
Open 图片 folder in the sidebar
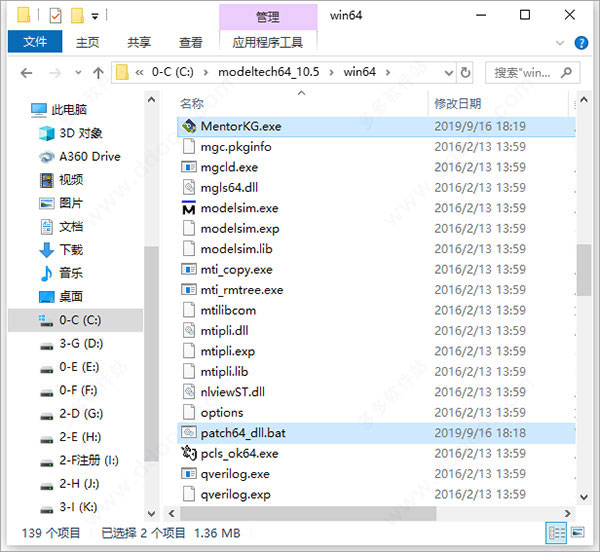[x=61, y=203]
